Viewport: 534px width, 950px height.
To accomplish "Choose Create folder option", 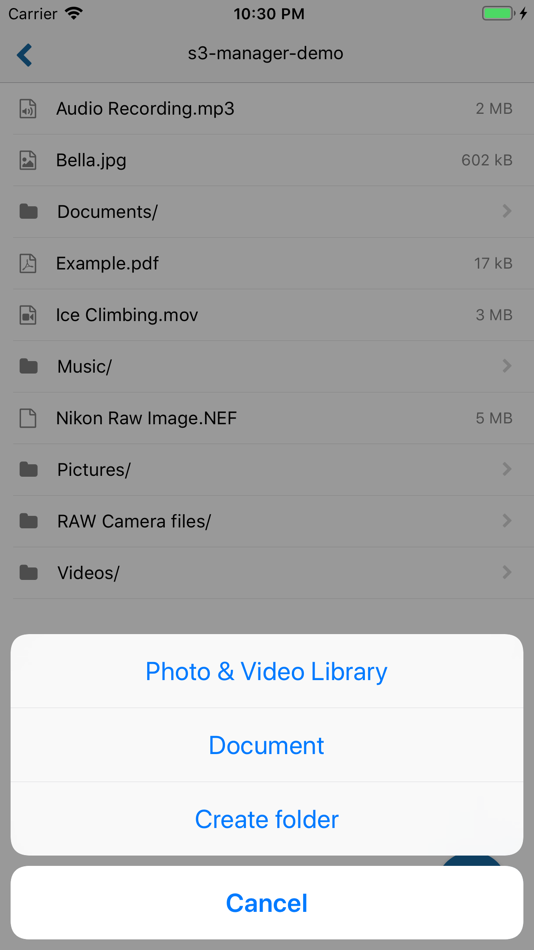I will (267, 819).
